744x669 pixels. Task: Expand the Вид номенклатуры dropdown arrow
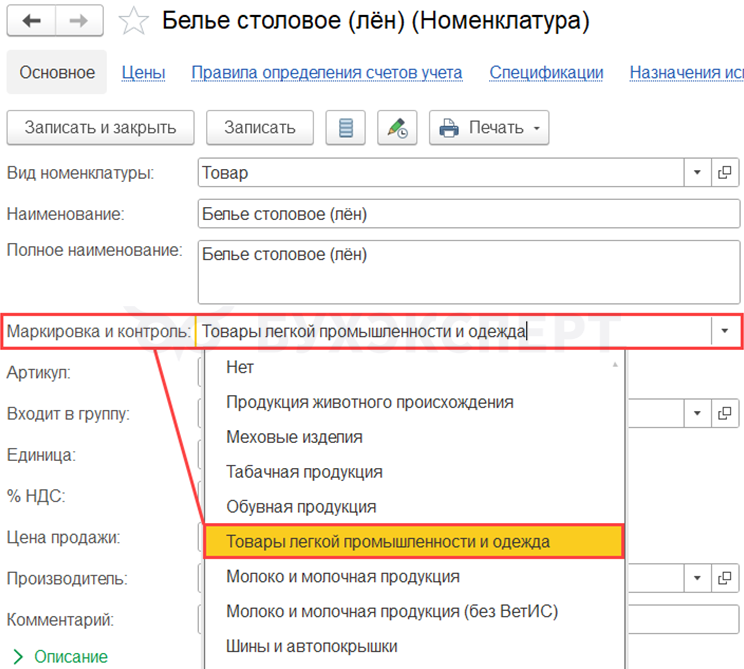(697, 173)
